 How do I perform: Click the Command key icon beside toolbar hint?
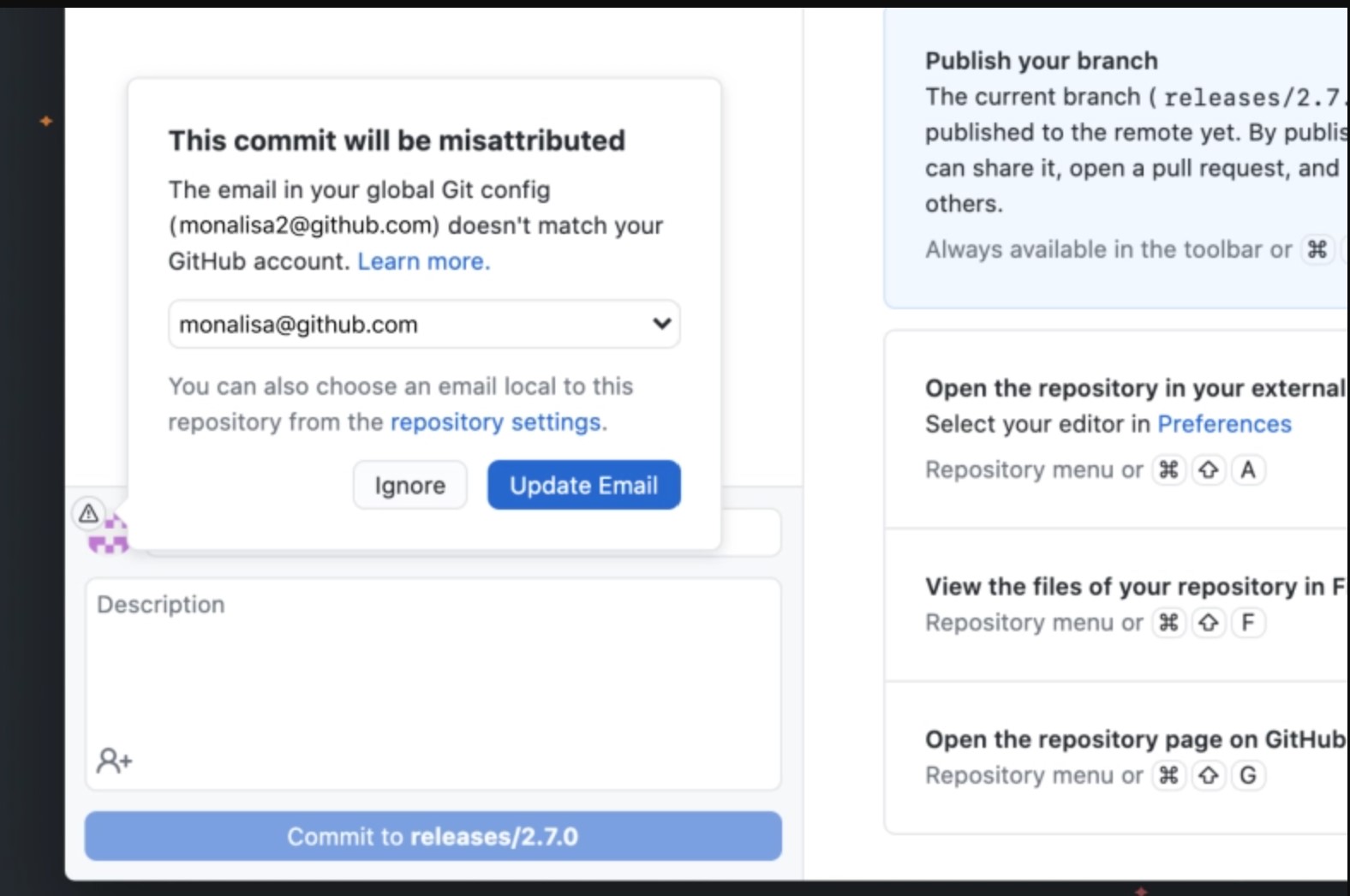click(1317, 249)
